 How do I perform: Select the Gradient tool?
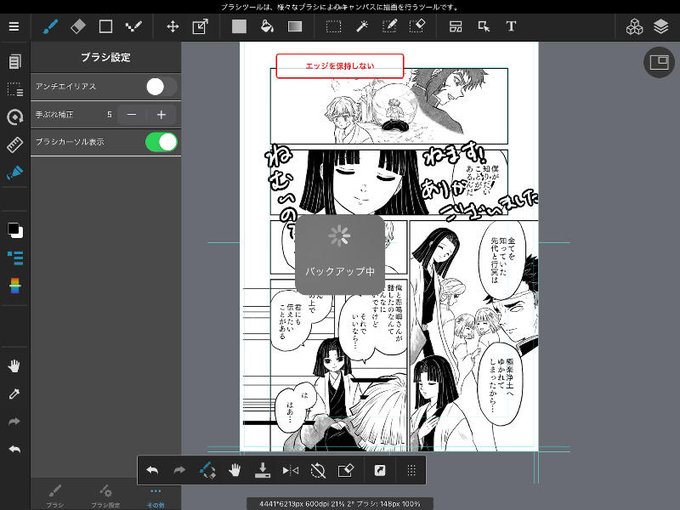pos(295,26)
